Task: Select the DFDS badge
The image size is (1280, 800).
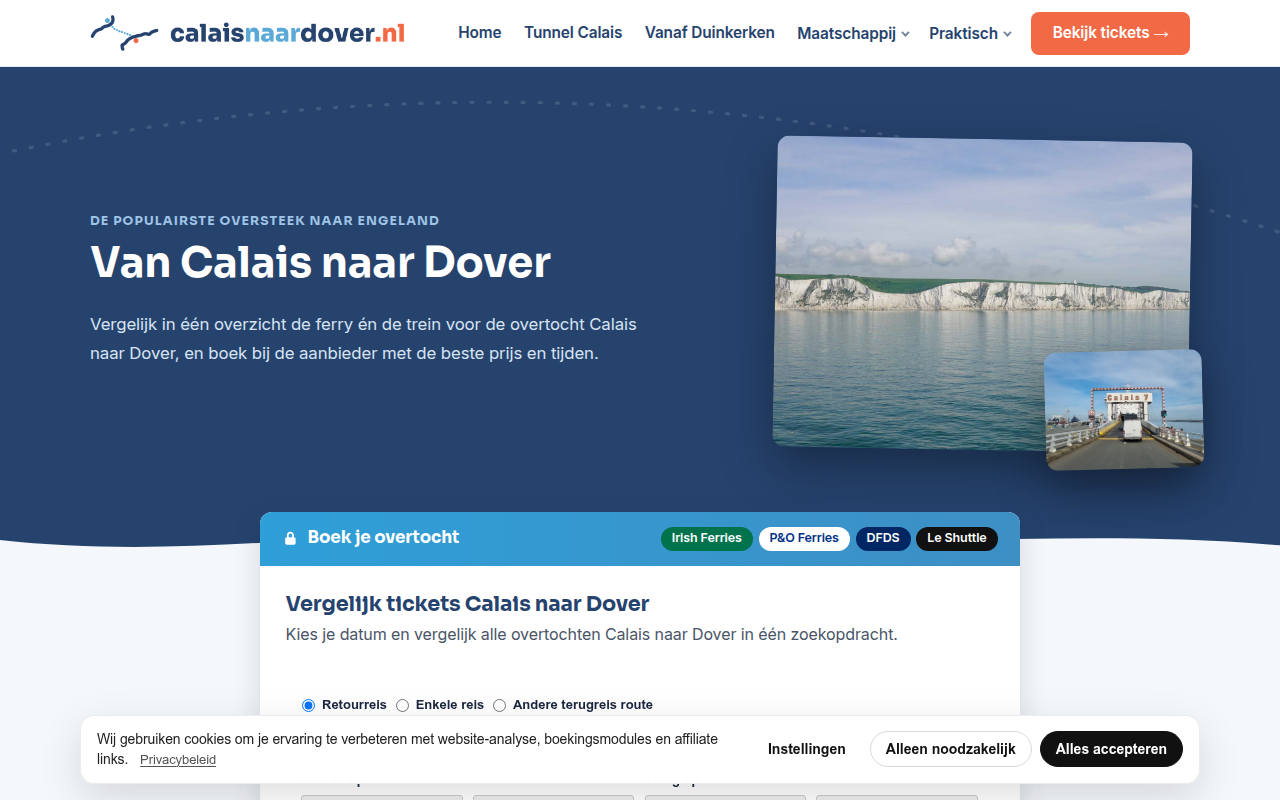Action: pyautogui.click(x=883, y=538)
